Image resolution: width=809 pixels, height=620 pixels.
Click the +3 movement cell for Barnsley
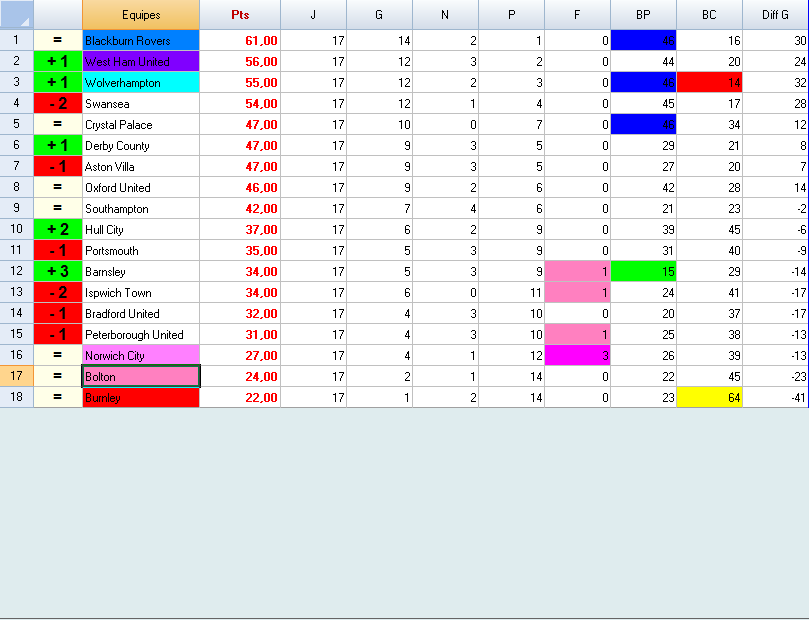(58, 271)
